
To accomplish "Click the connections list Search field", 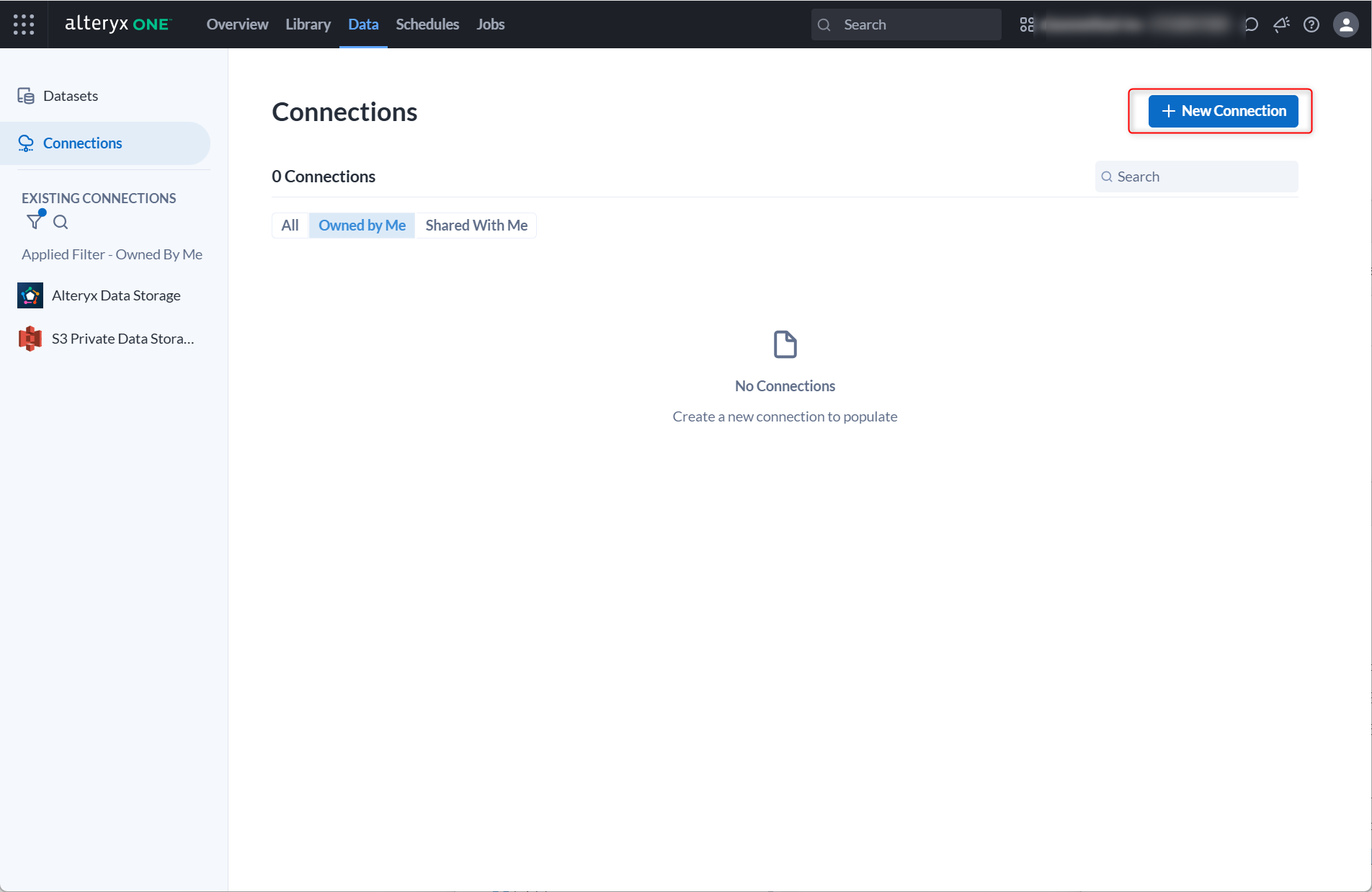I will click(1196, 177).
